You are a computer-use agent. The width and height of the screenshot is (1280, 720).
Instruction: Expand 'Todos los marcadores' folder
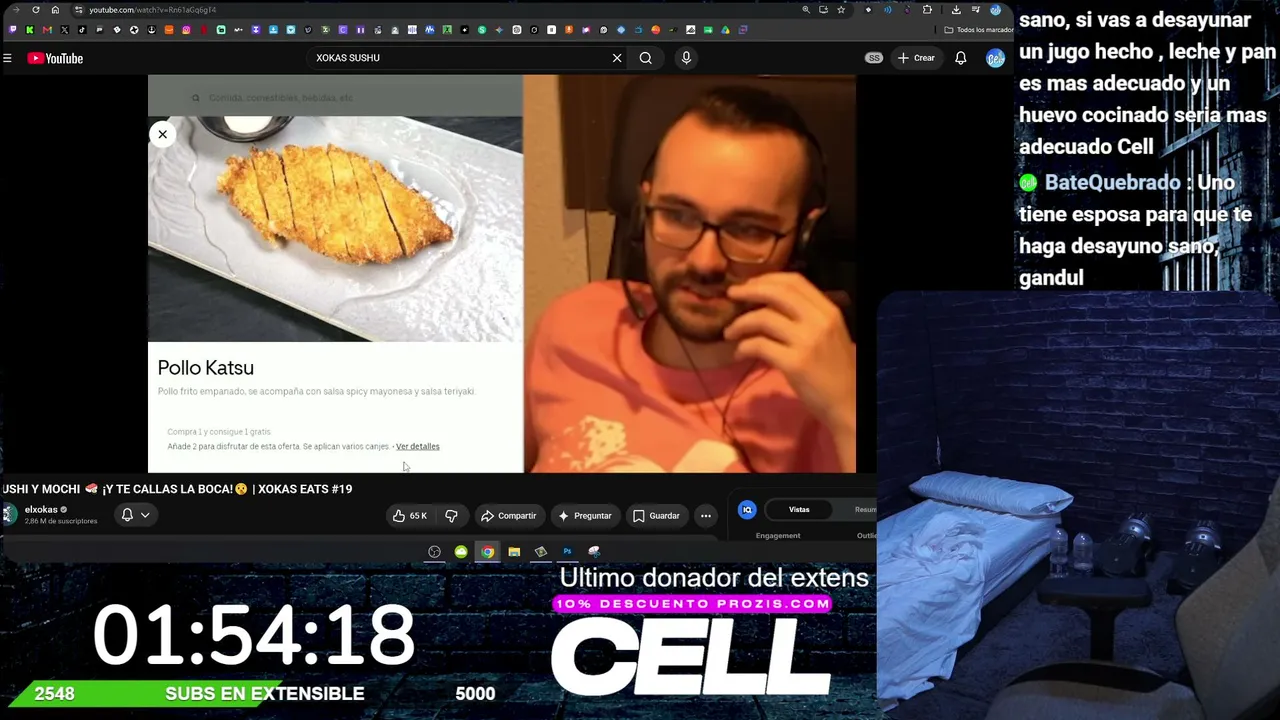[979, 30]
